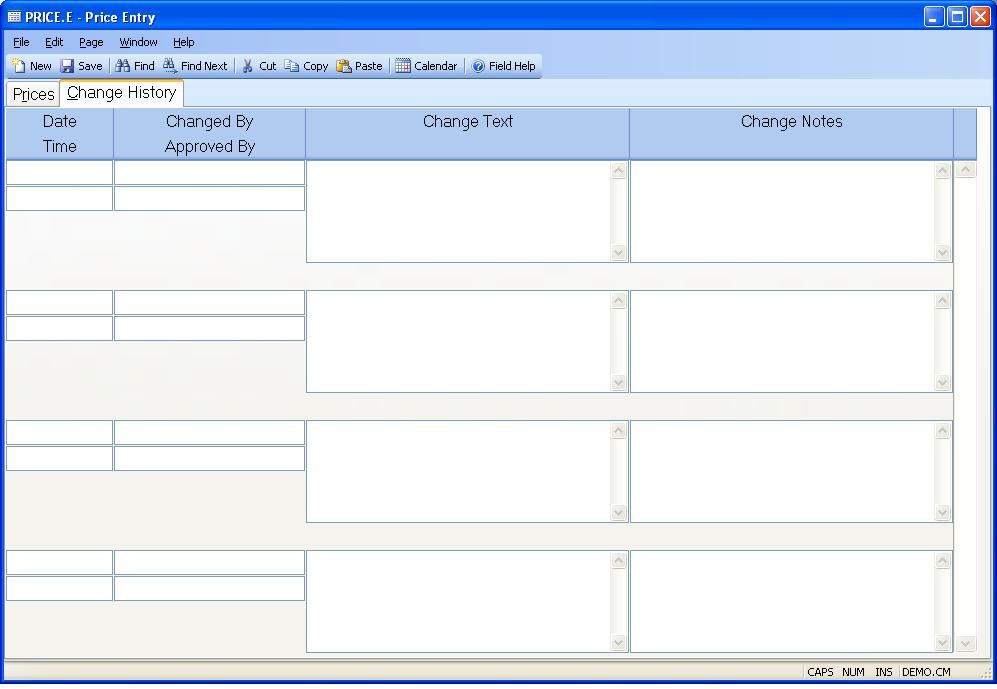Open the Edit menu

54,42
